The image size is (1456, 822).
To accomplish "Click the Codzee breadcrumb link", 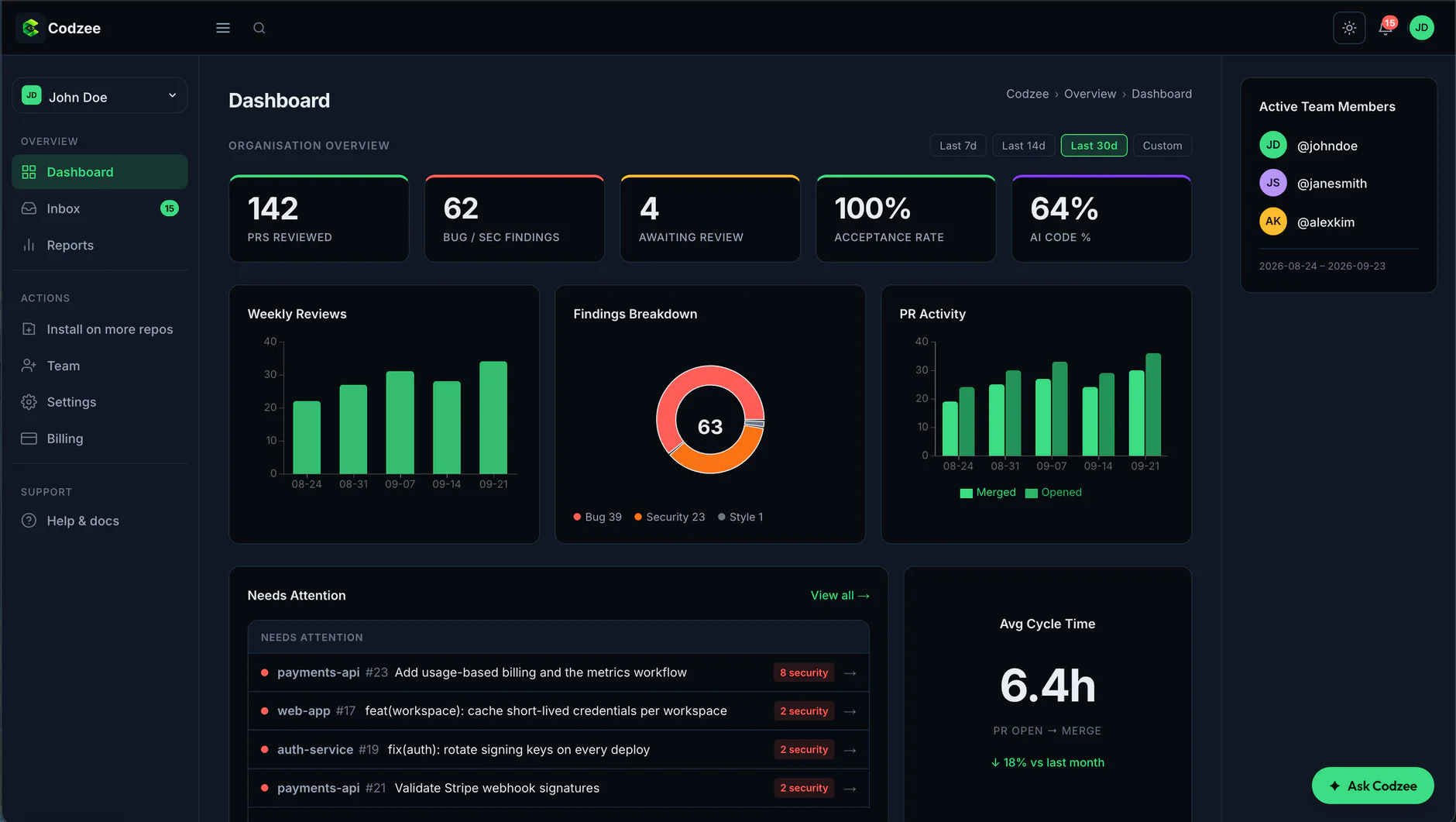I will pyautogui.click(x=1027, y=94).
